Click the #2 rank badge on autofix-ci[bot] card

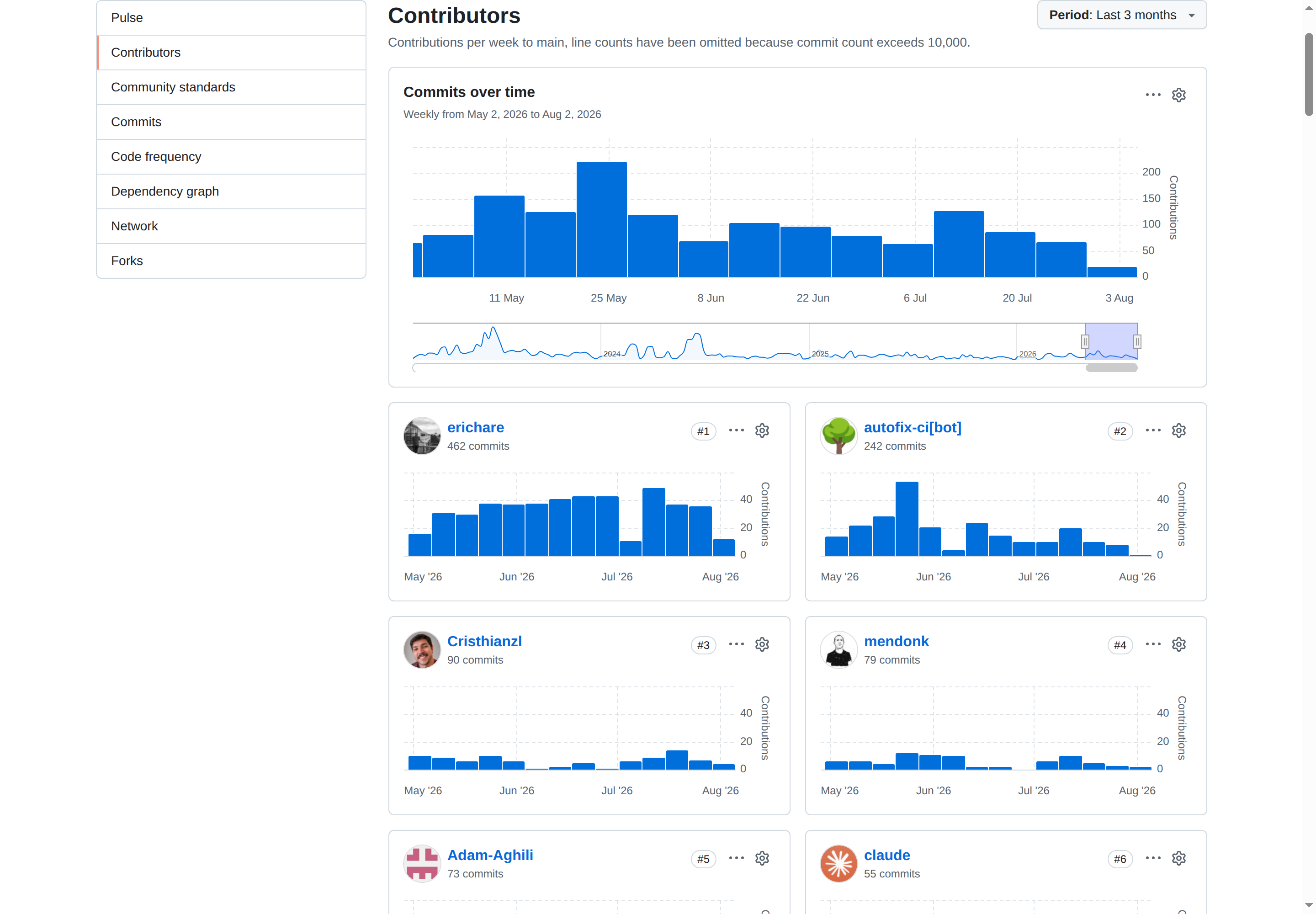pyautogui.click(x=1120, y=431)
